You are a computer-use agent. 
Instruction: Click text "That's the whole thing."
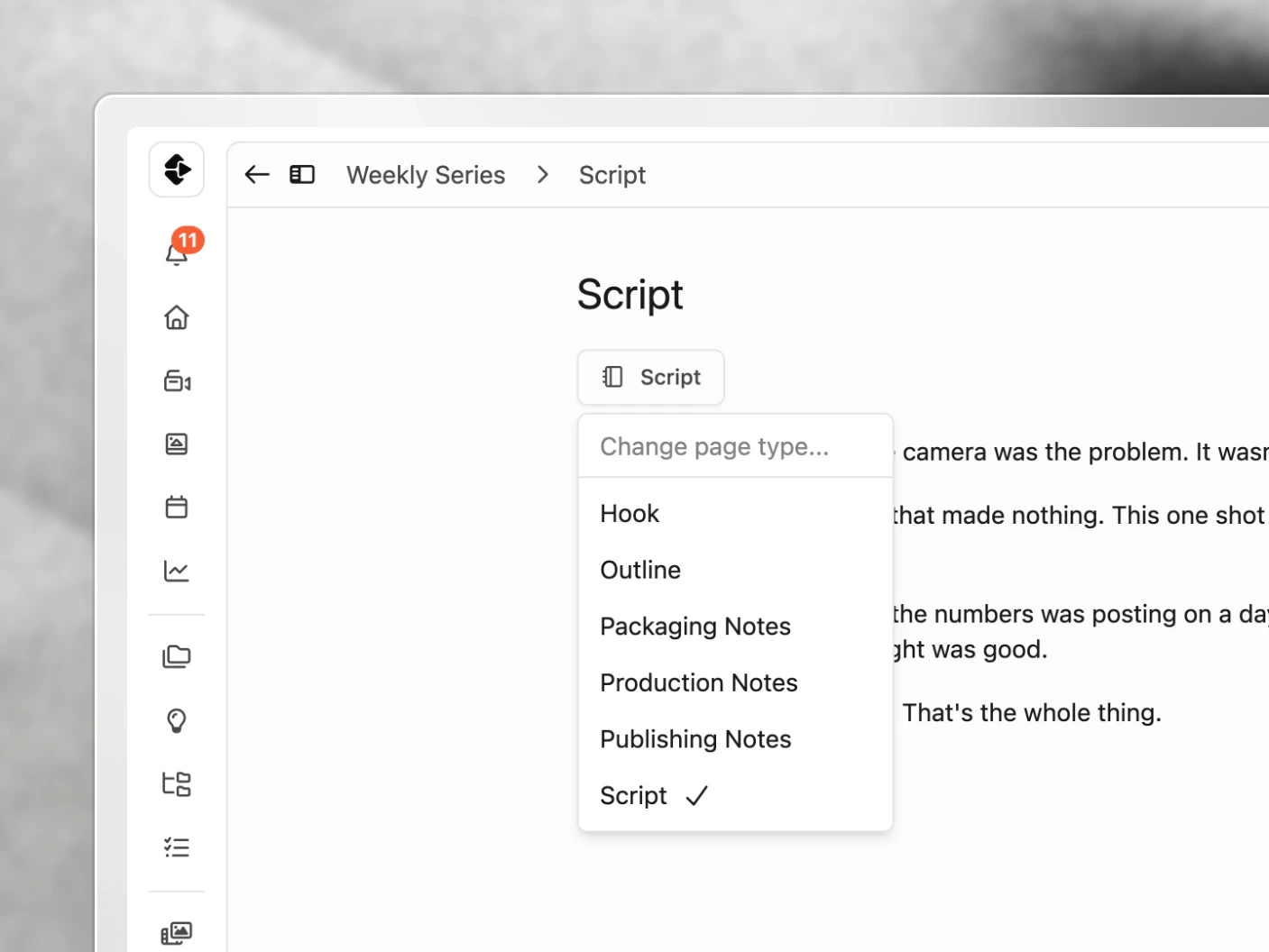[1032, 713]
